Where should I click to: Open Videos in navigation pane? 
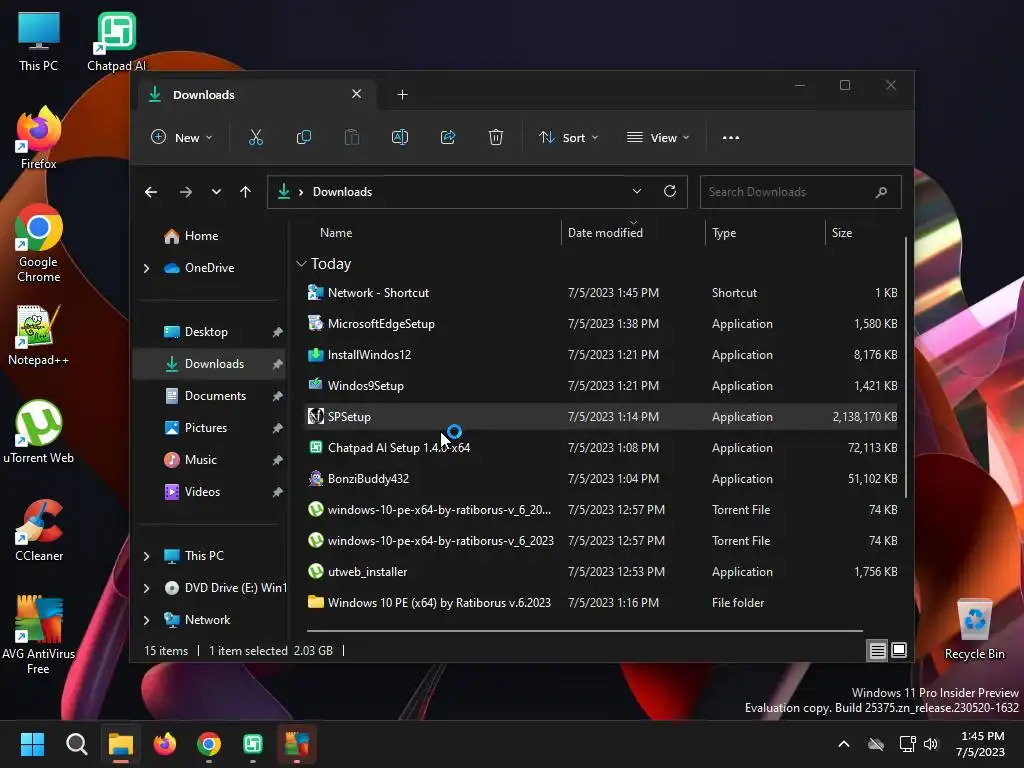pyautogui.click(x=202, y=492)
